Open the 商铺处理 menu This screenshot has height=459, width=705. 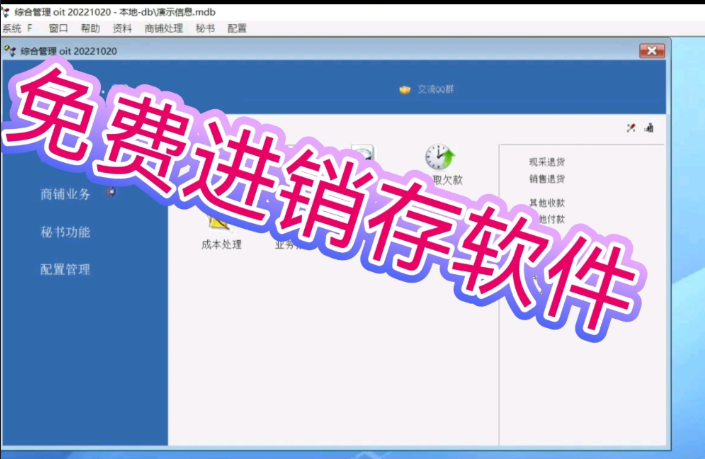(x=163, y=29)
